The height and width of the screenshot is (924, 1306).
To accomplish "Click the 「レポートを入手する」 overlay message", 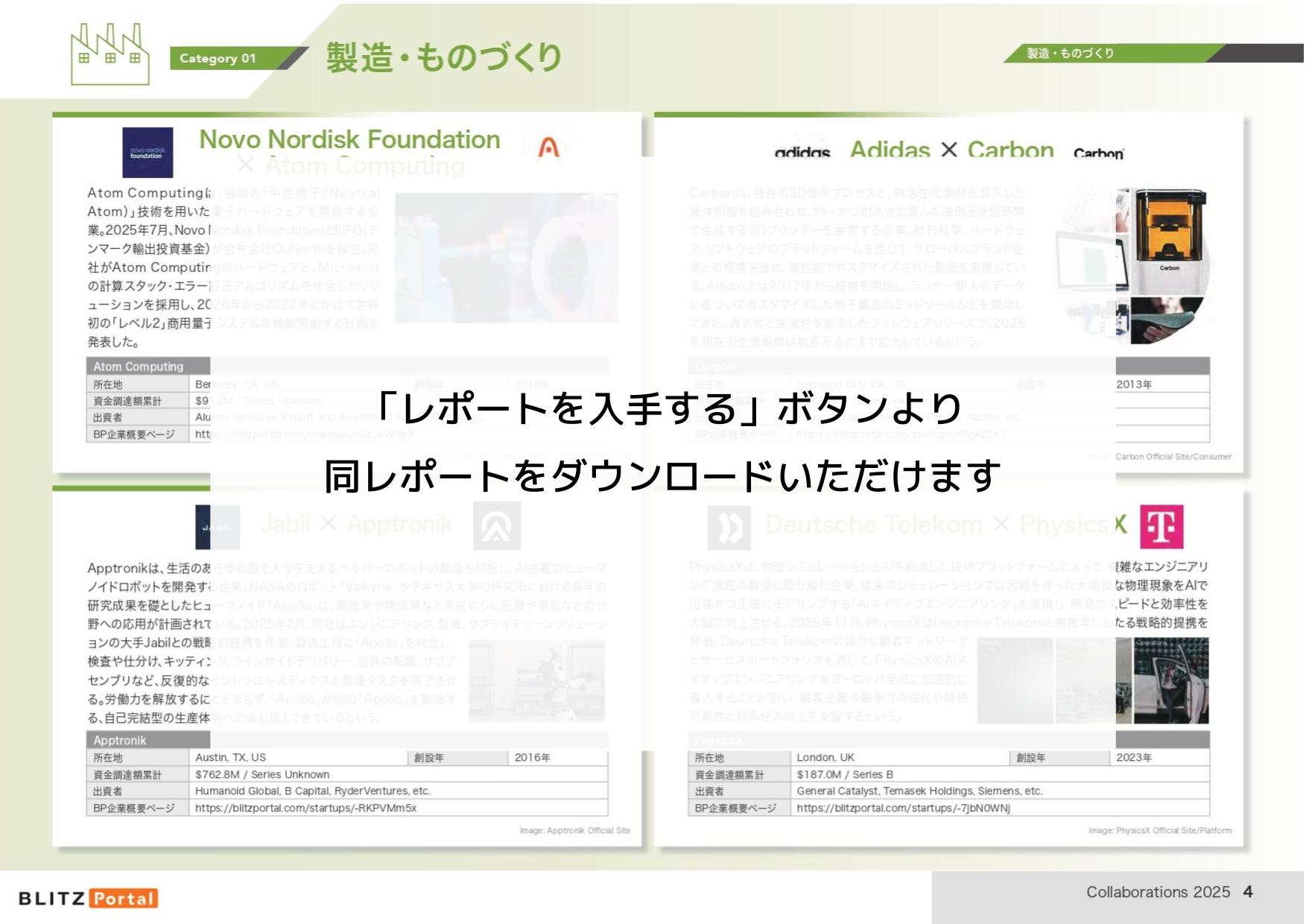I will 662,442.
